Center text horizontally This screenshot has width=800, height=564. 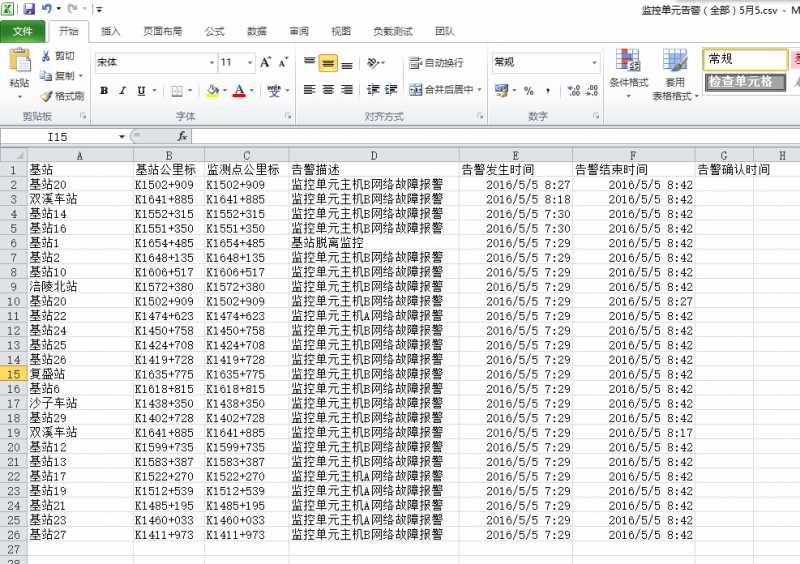pyautogui.click(x=328, y=90)
